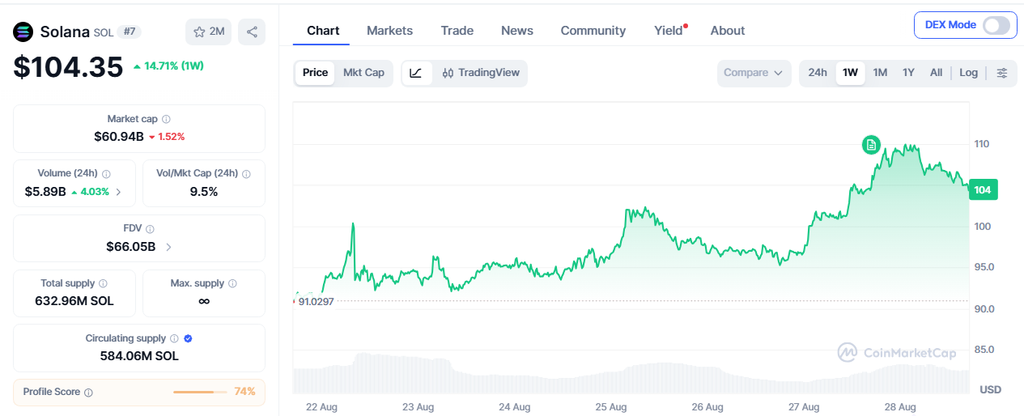The width and height of the screenshot is (1024, 416).
Task: Click the 104 current price tag
Action: click(x=983, y=190)
